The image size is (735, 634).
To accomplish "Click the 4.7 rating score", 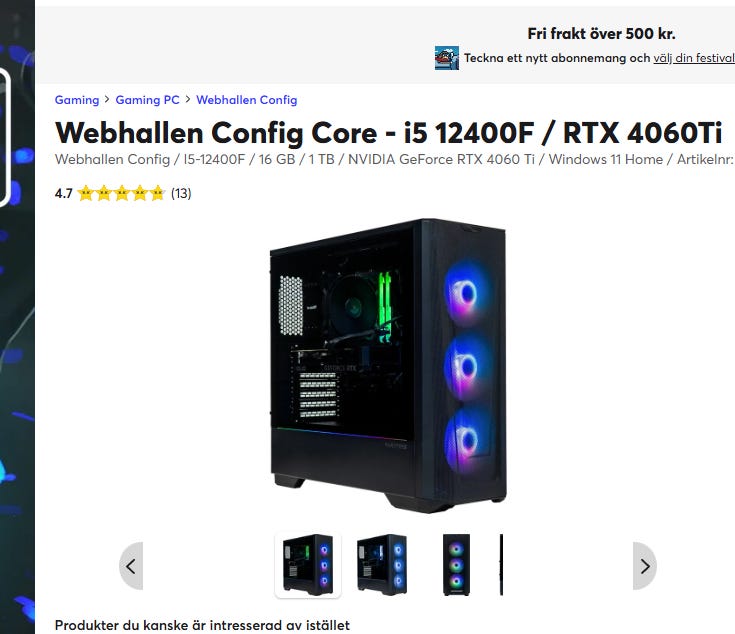I will pyautogui.click(x=64, y=193).
